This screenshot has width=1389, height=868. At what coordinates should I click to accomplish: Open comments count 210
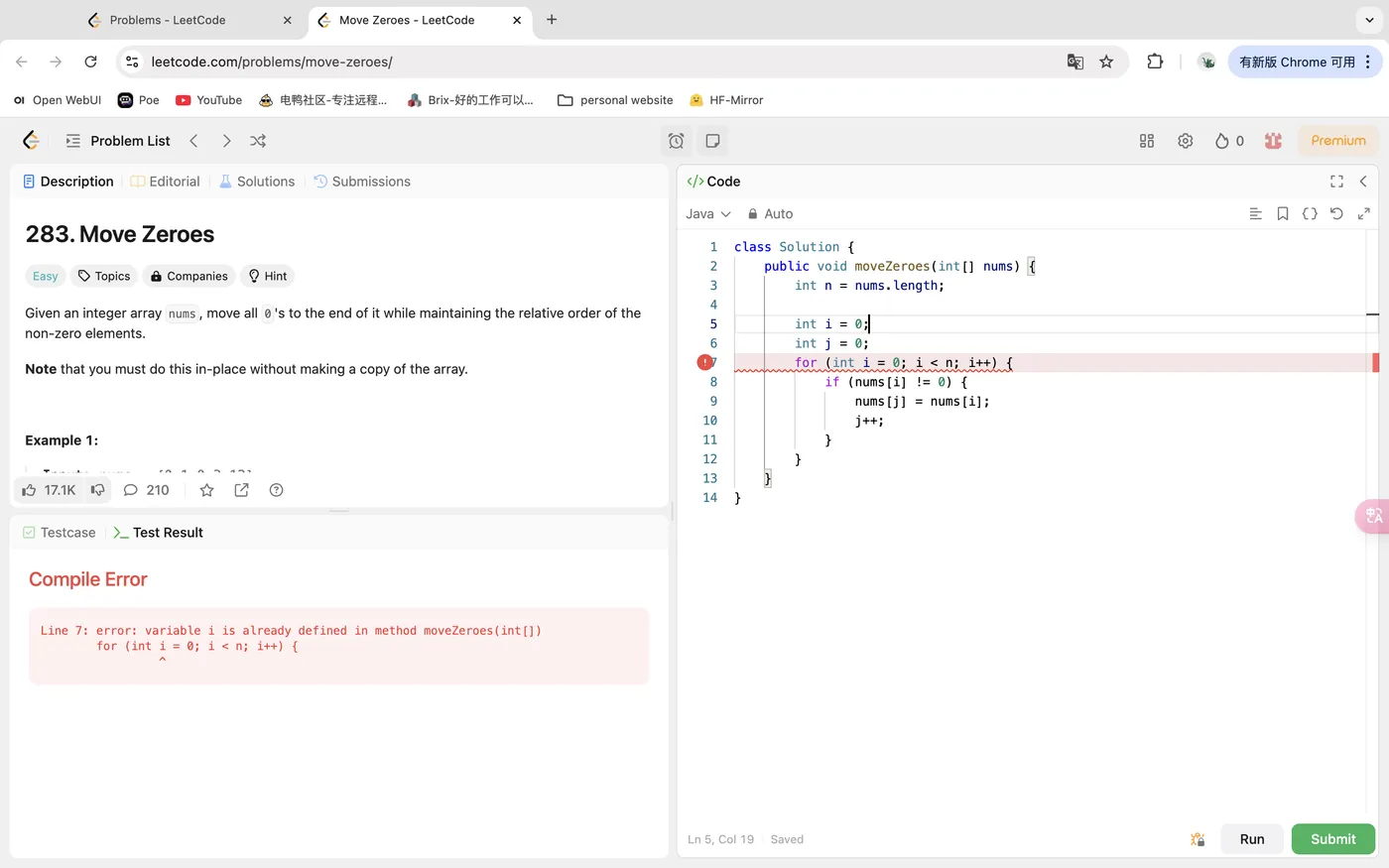[146, 490]
